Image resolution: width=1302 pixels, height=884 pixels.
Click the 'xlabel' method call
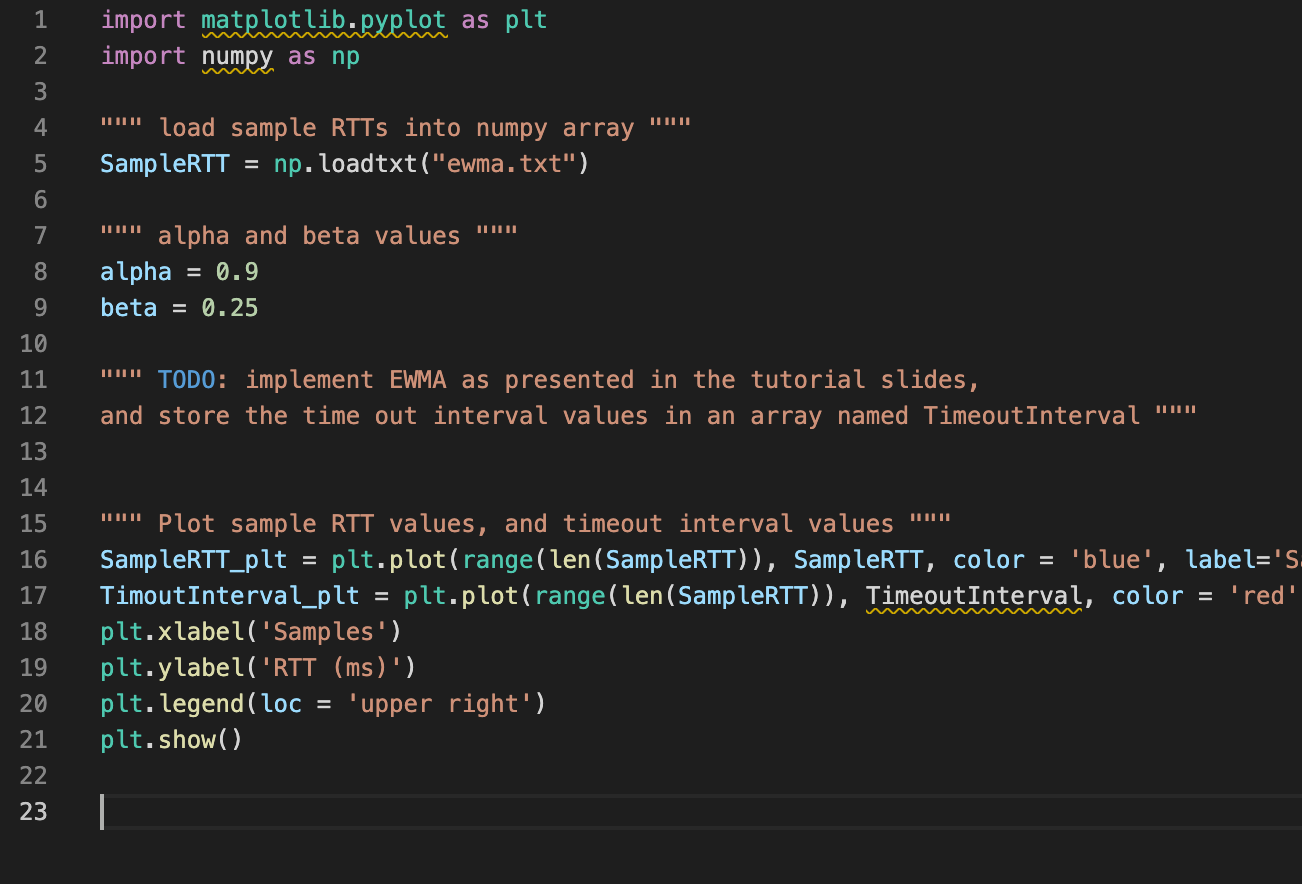tap(201, 632)
